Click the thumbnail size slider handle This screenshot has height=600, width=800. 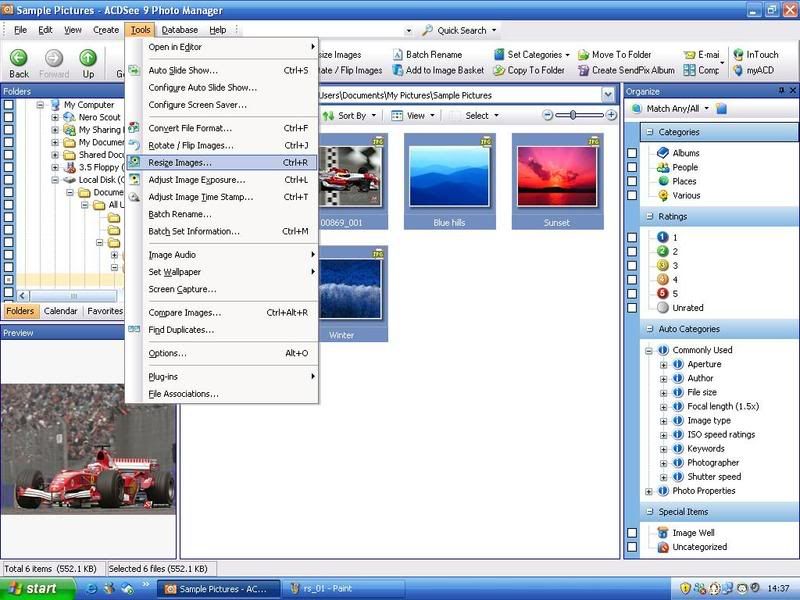[x=573, y=115]
